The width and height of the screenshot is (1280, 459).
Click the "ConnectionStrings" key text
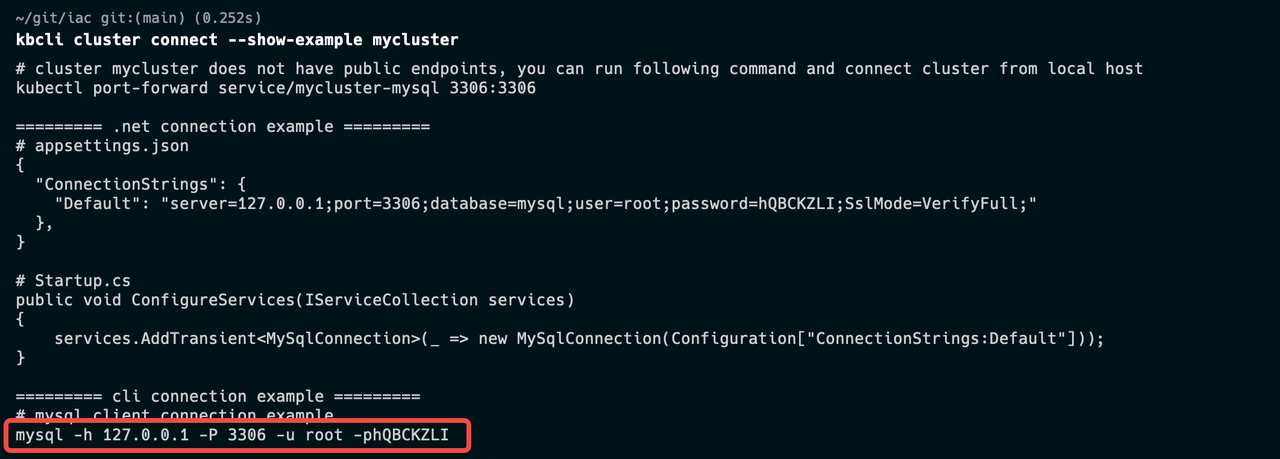[x=121, y=185]
